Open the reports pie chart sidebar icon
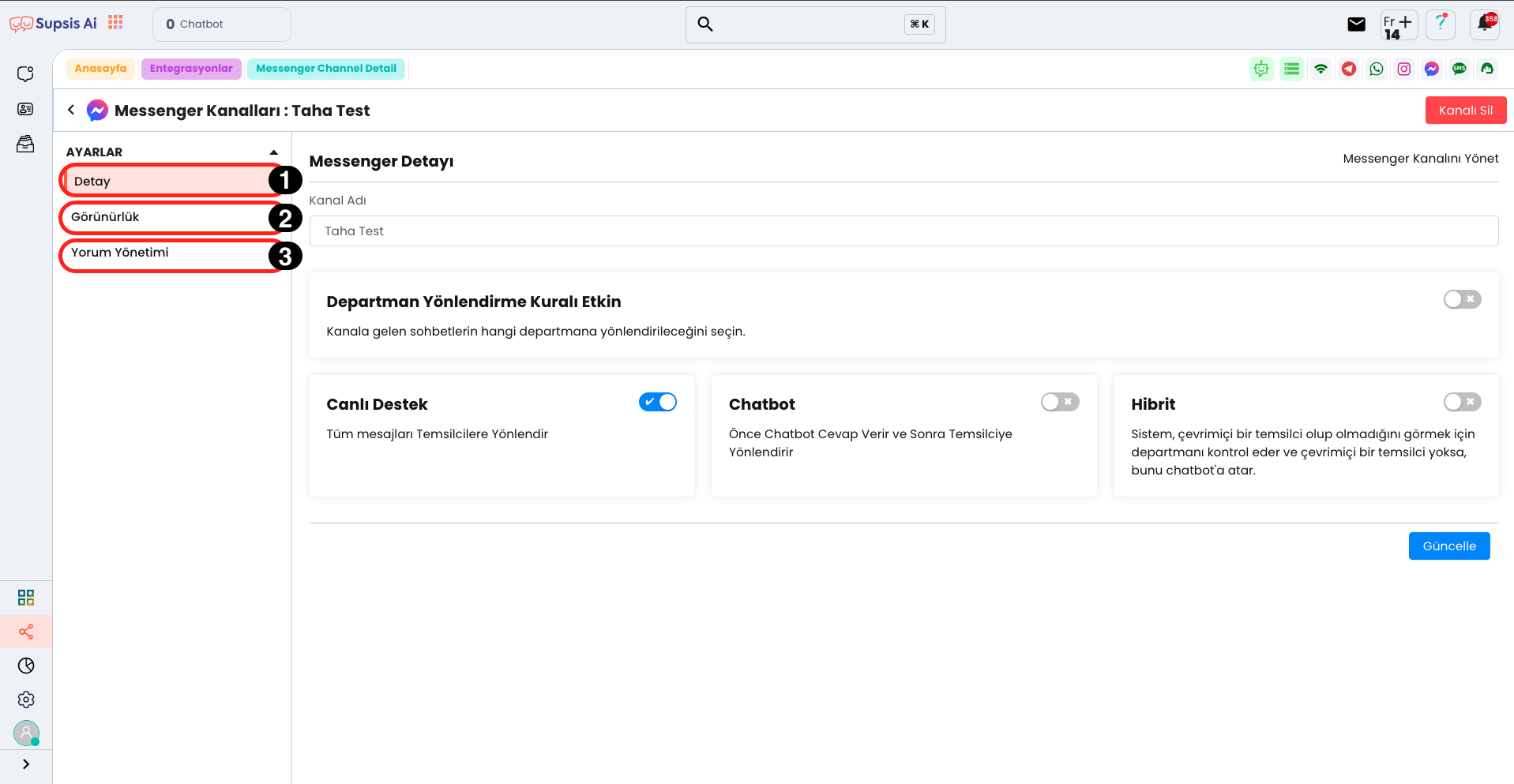Viewport: 1514px width, 784px height. (x=26, y=666)
